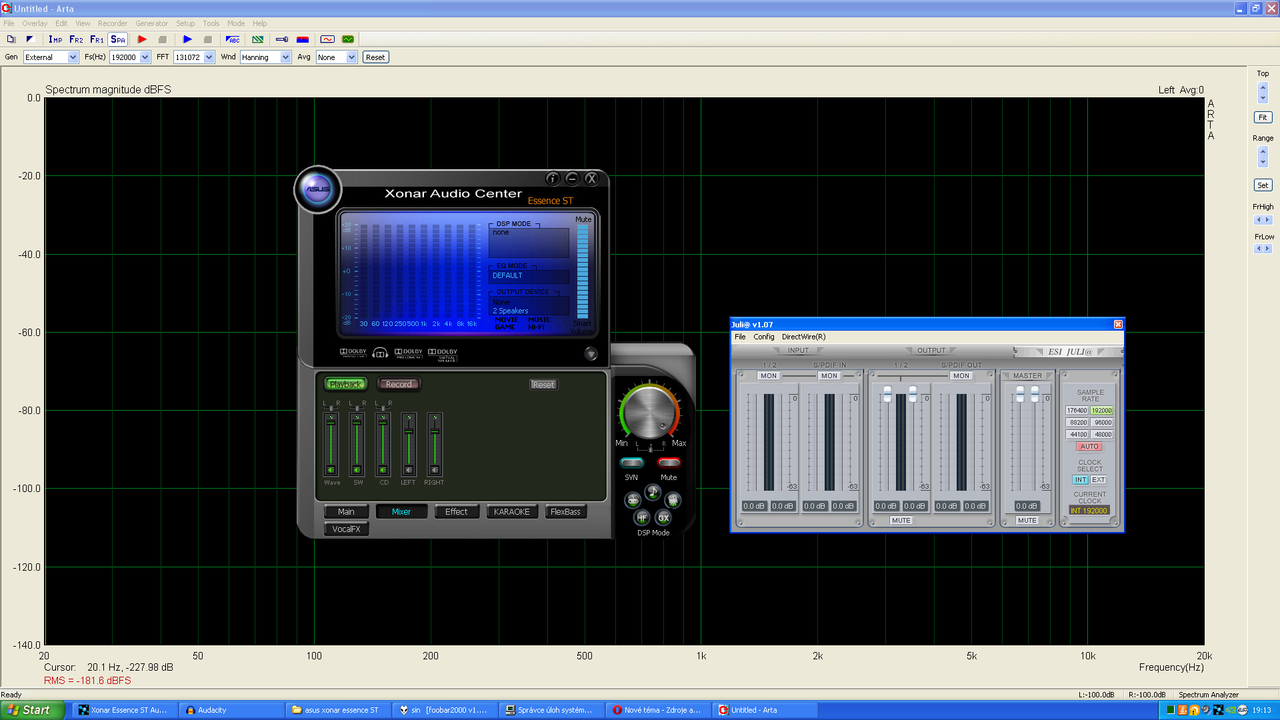Click the ABC text overlay icon in Arta

(232, 39)
